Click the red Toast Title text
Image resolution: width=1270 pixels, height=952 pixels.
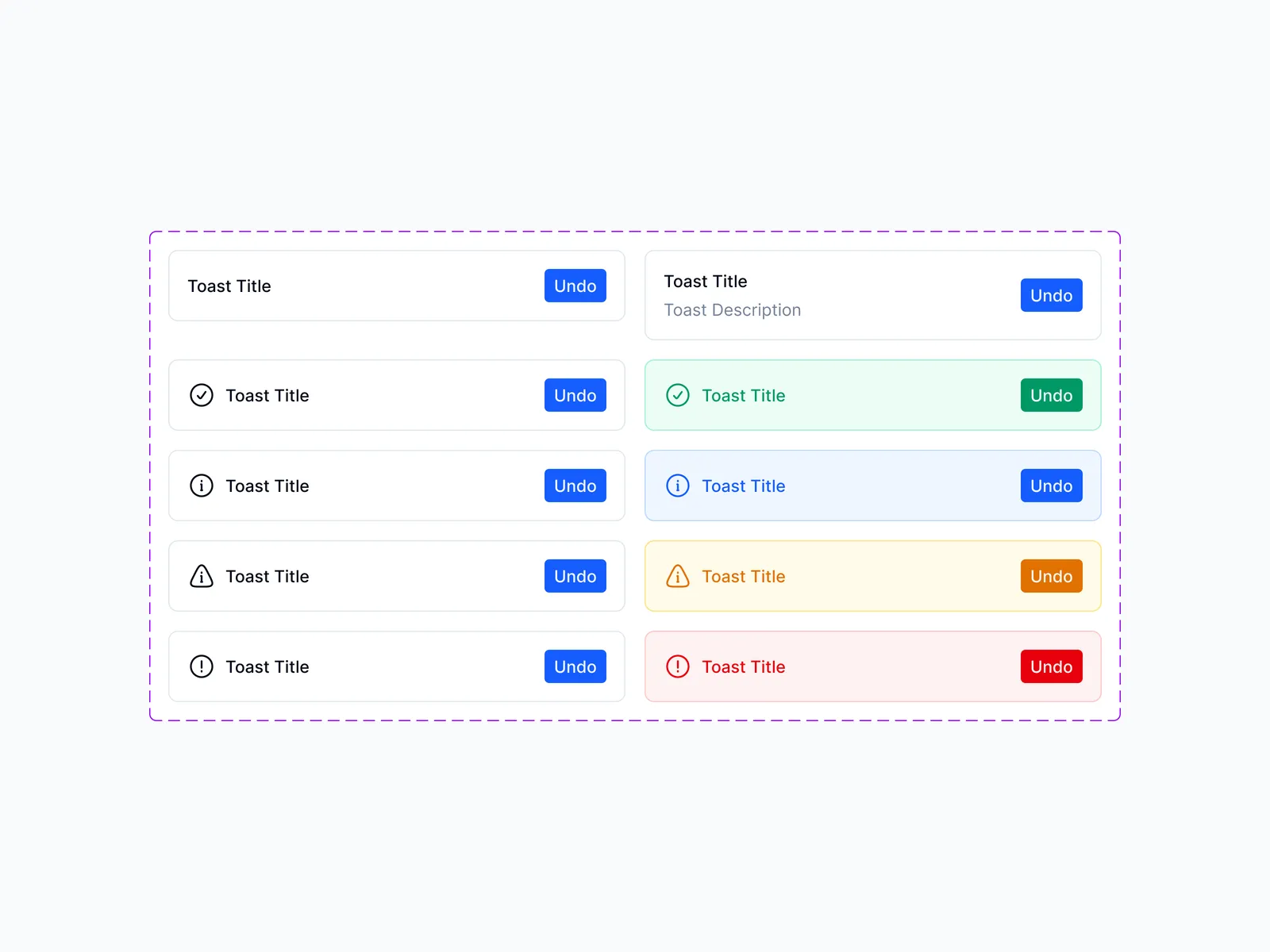(743, 667)
